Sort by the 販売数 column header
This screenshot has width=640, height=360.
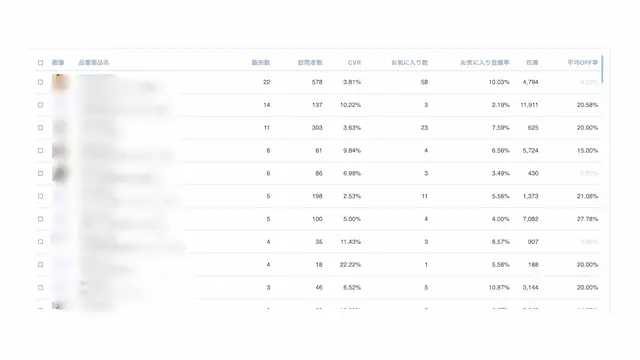tap(261, 62)
